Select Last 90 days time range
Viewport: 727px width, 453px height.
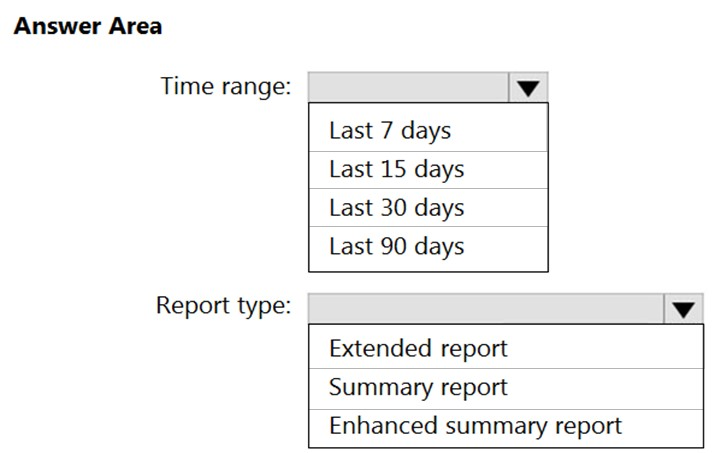pos(396,246)
